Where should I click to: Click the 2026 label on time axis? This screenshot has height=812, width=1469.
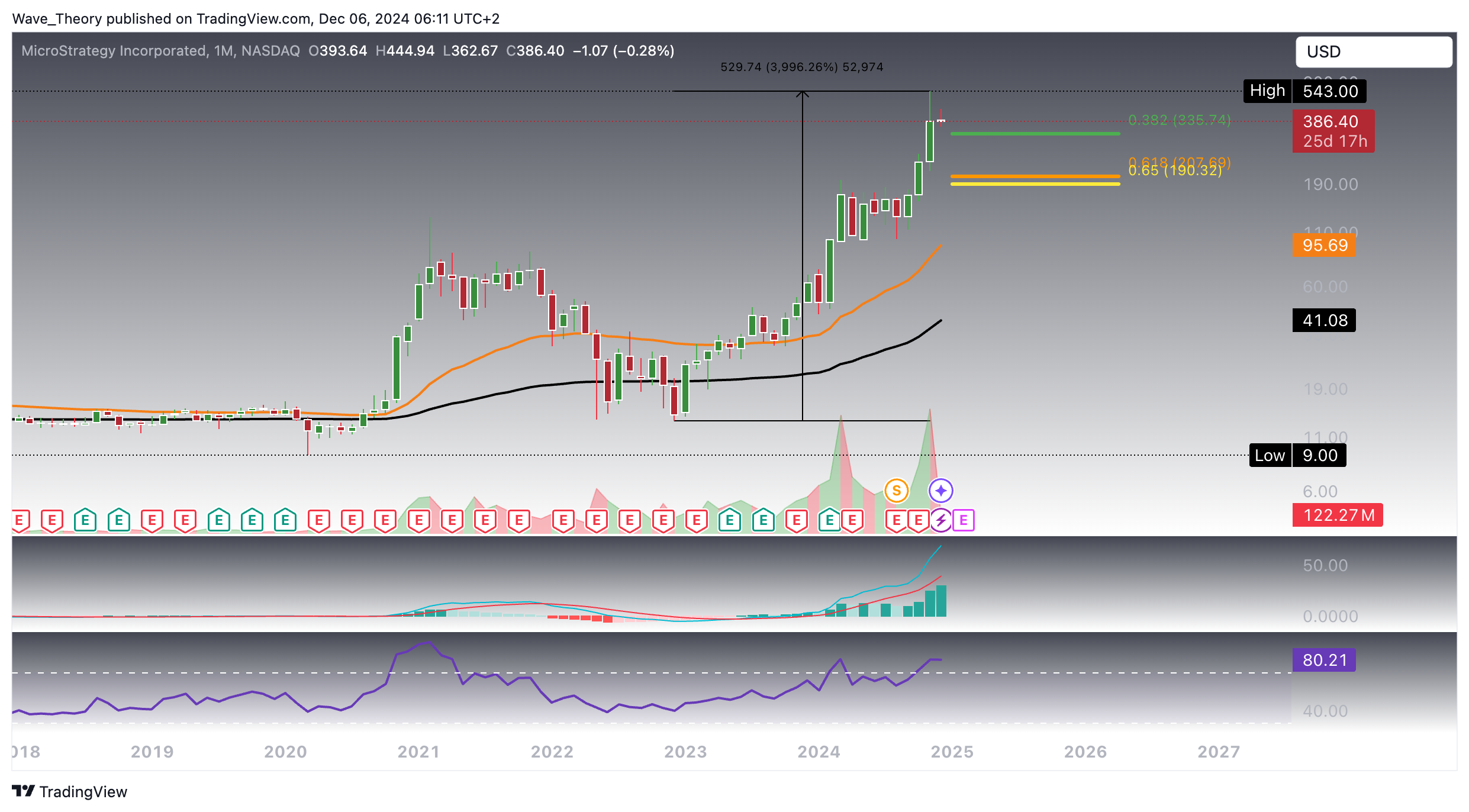coord(1085,752)
